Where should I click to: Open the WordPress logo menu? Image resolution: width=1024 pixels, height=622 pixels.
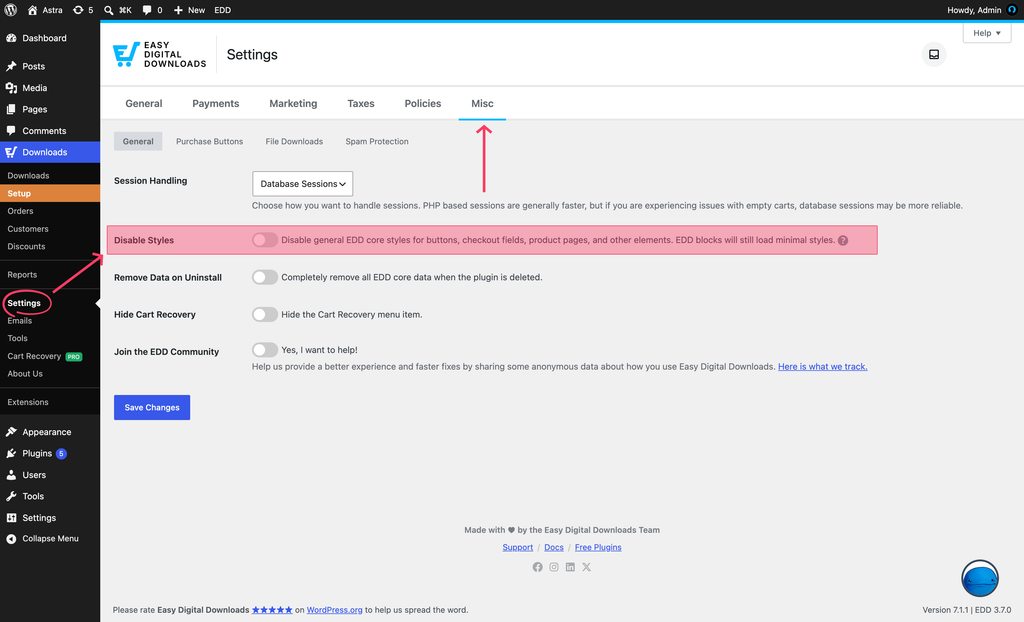(x=10, y=10)
